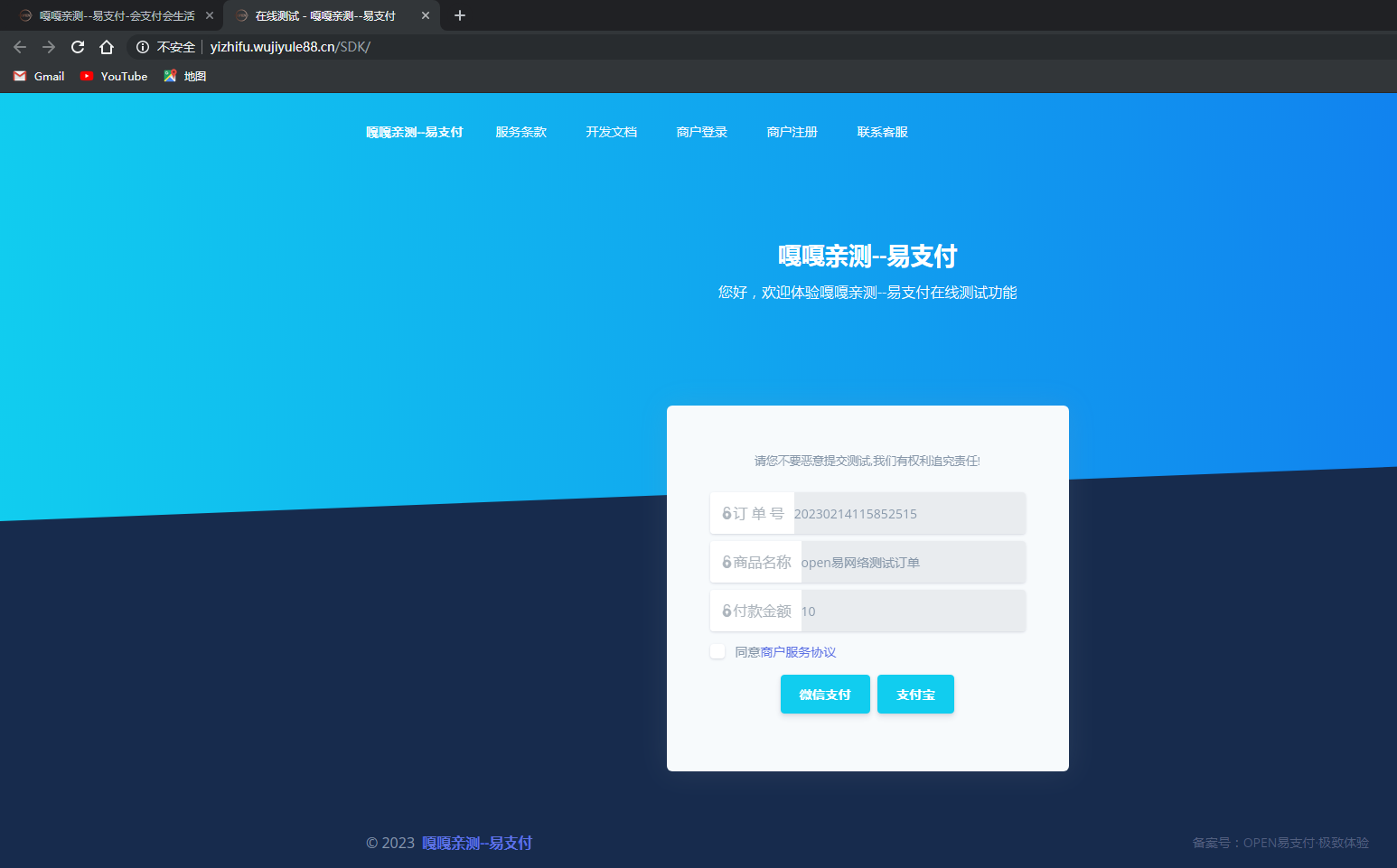Viewport: 1397px width, 868px height.
Task: Open the YouTube bookmark
Action: coord(114,77)
